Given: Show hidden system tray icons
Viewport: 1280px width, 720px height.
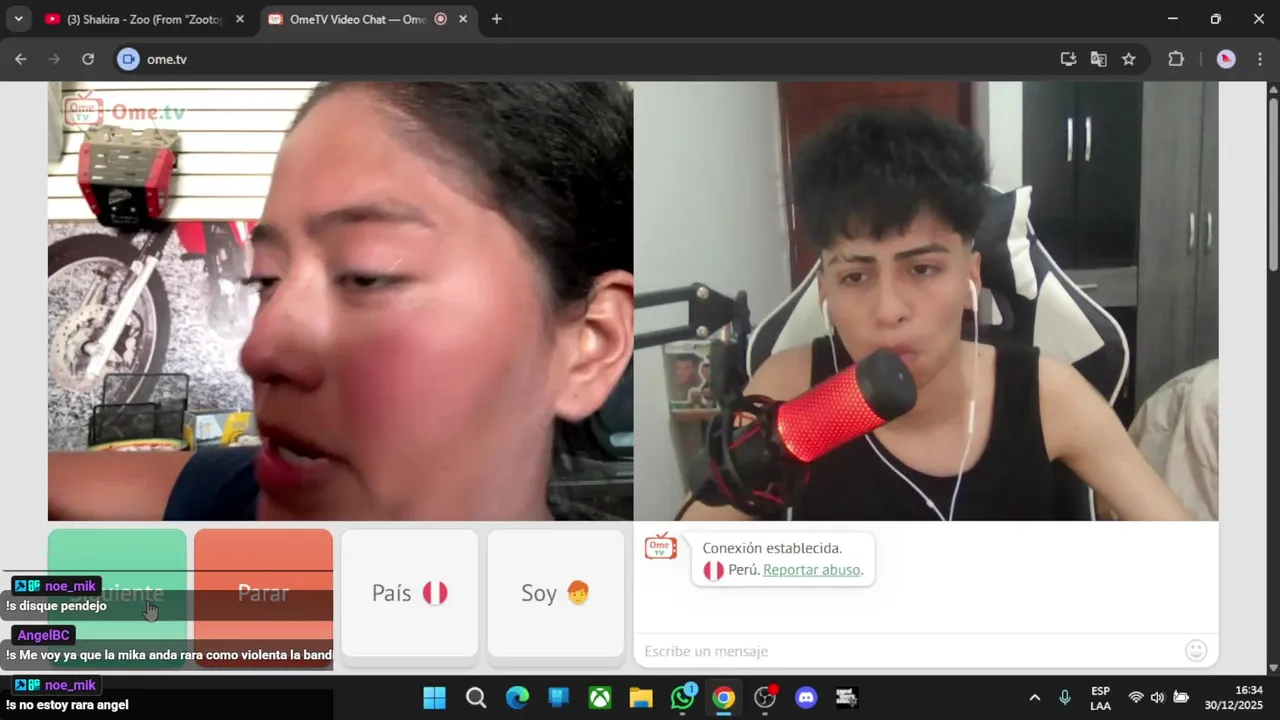Looking at the screenshot, I should click(x=1035, y=697).
